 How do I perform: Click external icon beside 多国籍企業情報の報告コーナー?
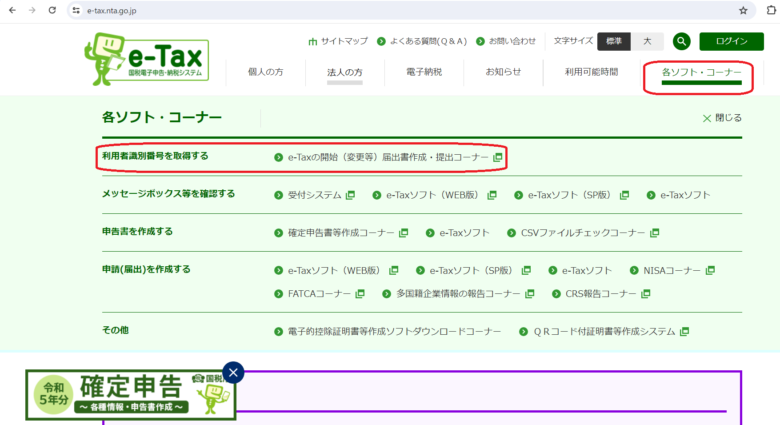pos(530,294)
